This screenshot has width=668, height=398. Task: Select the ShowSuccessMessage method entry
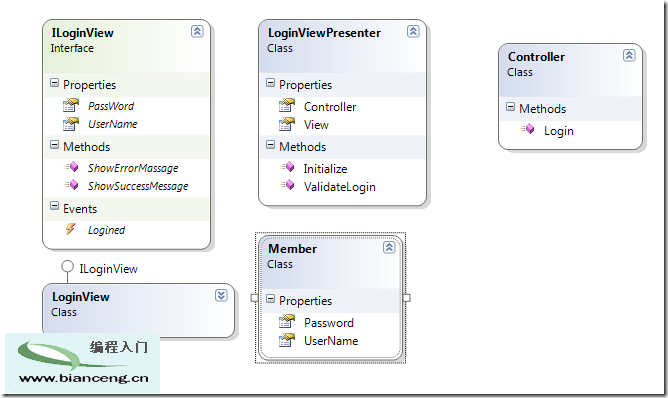point(138,186)
